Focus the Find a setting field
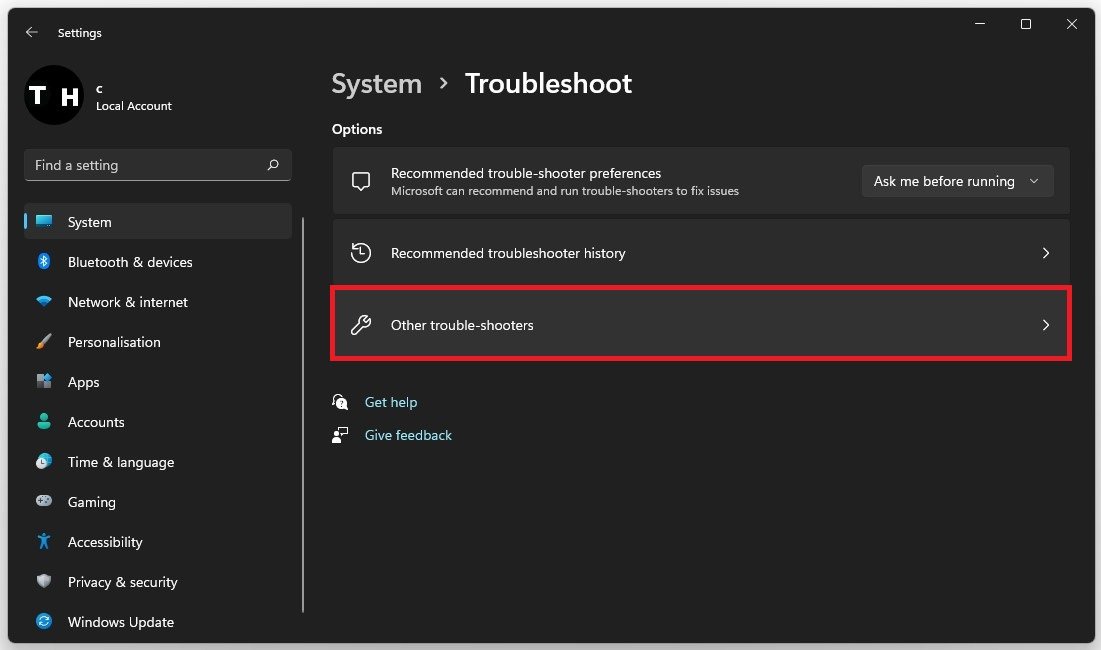Image resolution: width=1101 pixels, height=650 pixels. [145, 165]
